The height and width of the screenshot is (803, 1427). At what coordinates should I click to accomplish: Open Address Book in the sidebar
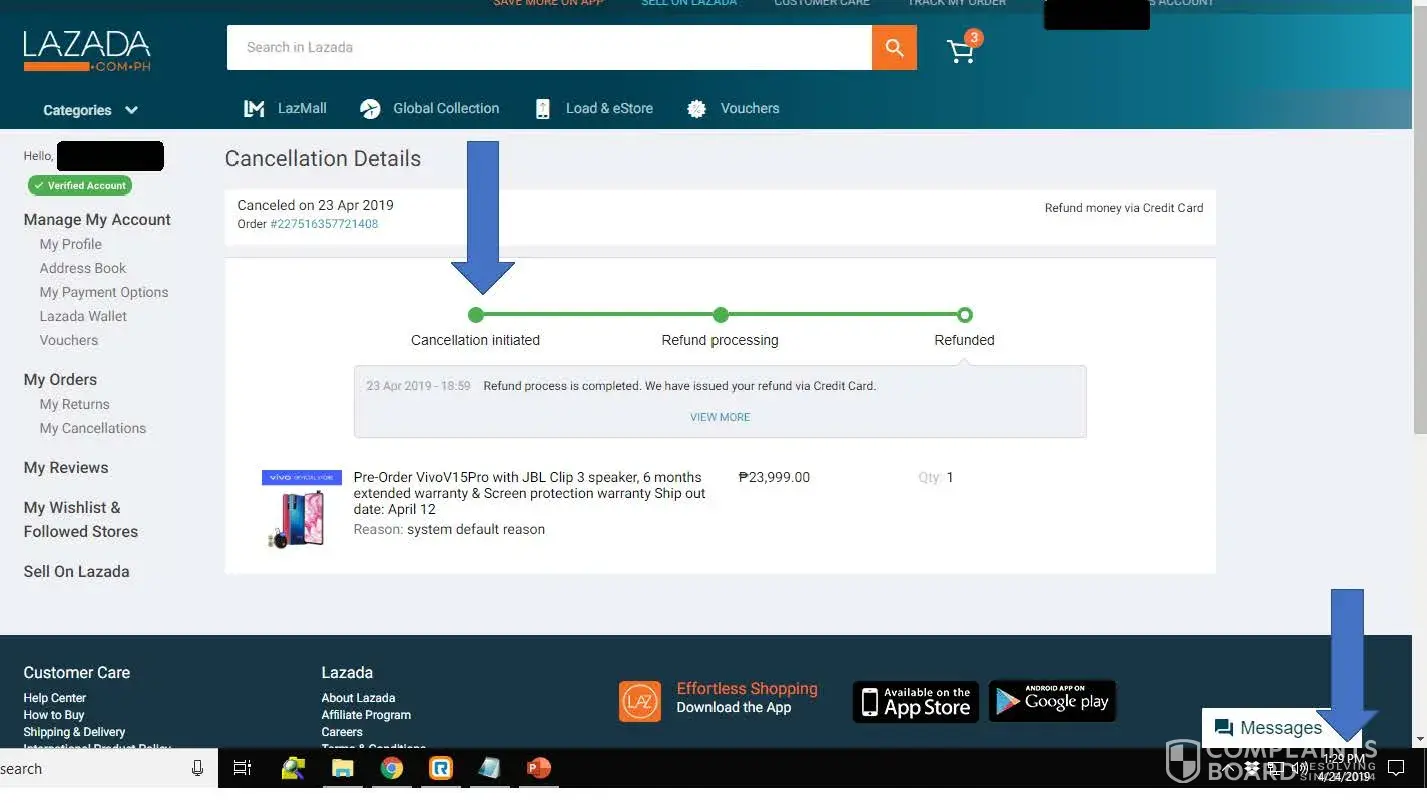tap(83, 268)
